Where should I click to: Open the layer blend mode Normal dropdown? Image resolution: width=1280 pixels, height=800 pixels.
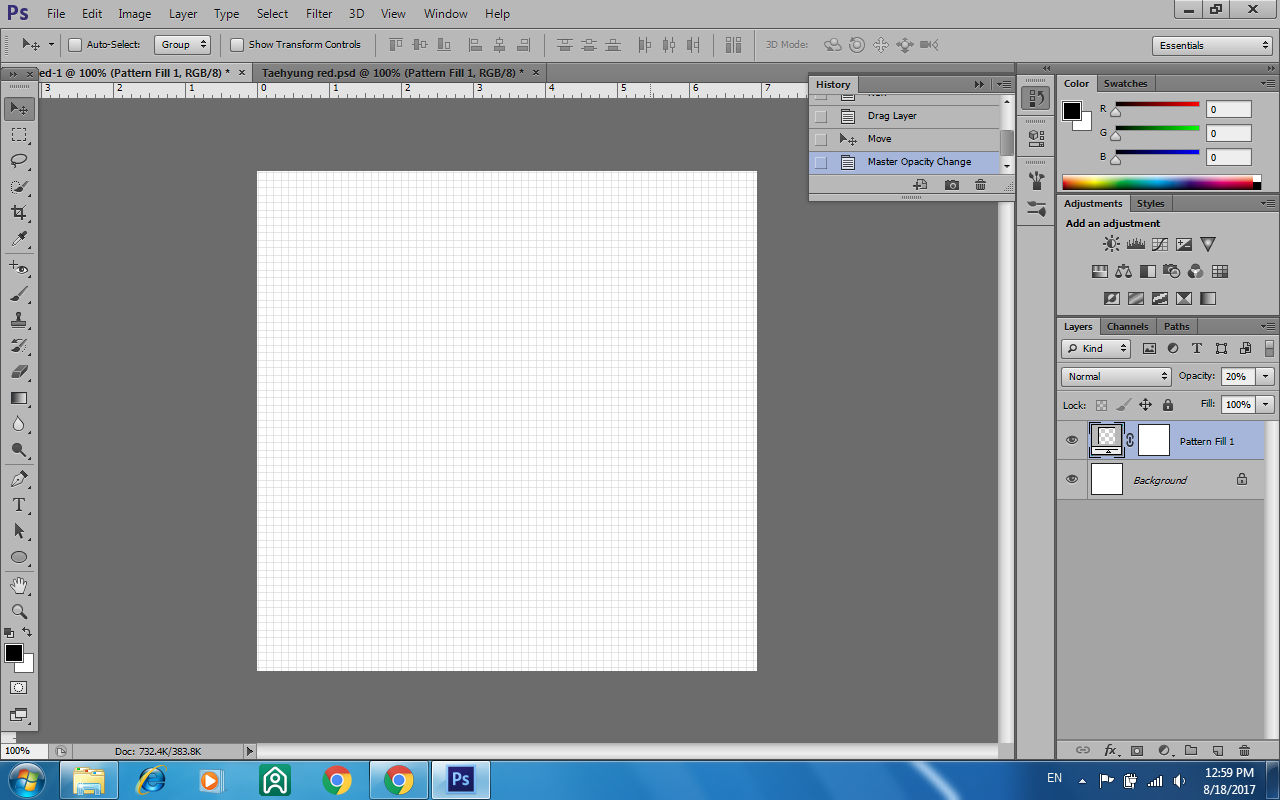click(x=1116, y=376)
